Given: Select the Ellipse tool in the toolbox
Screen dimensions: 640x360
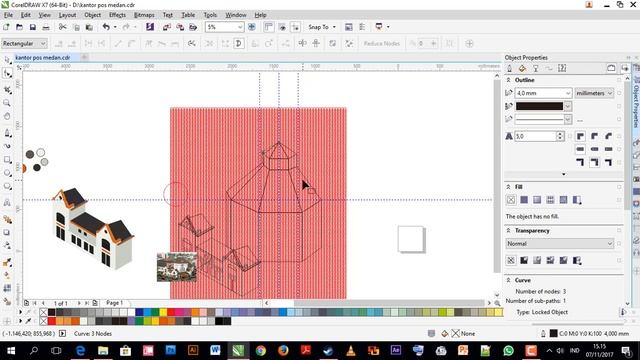Looking at the screenshot, I should pyautogui.click(x=7, y=173).
